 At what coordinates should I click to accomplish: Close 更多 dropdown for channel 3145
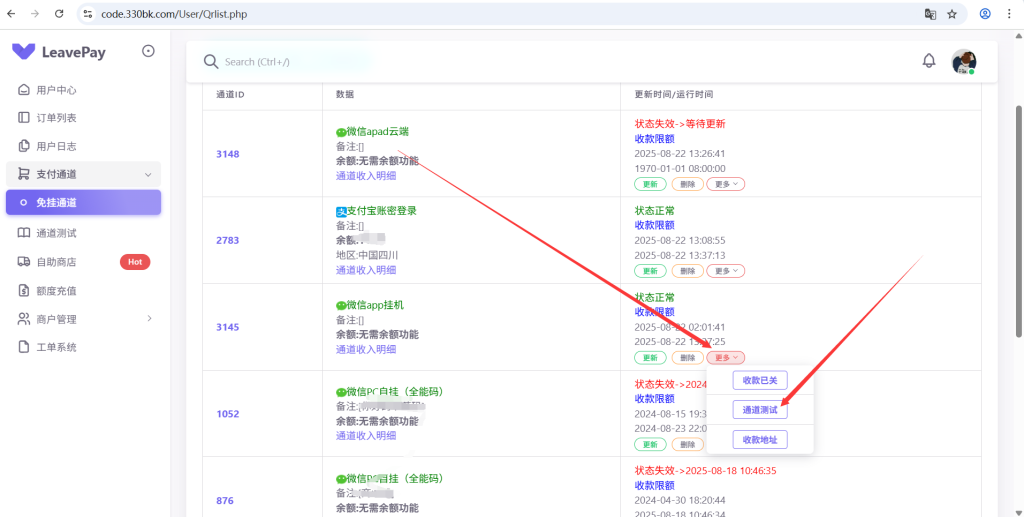click(x=726, y=358)
